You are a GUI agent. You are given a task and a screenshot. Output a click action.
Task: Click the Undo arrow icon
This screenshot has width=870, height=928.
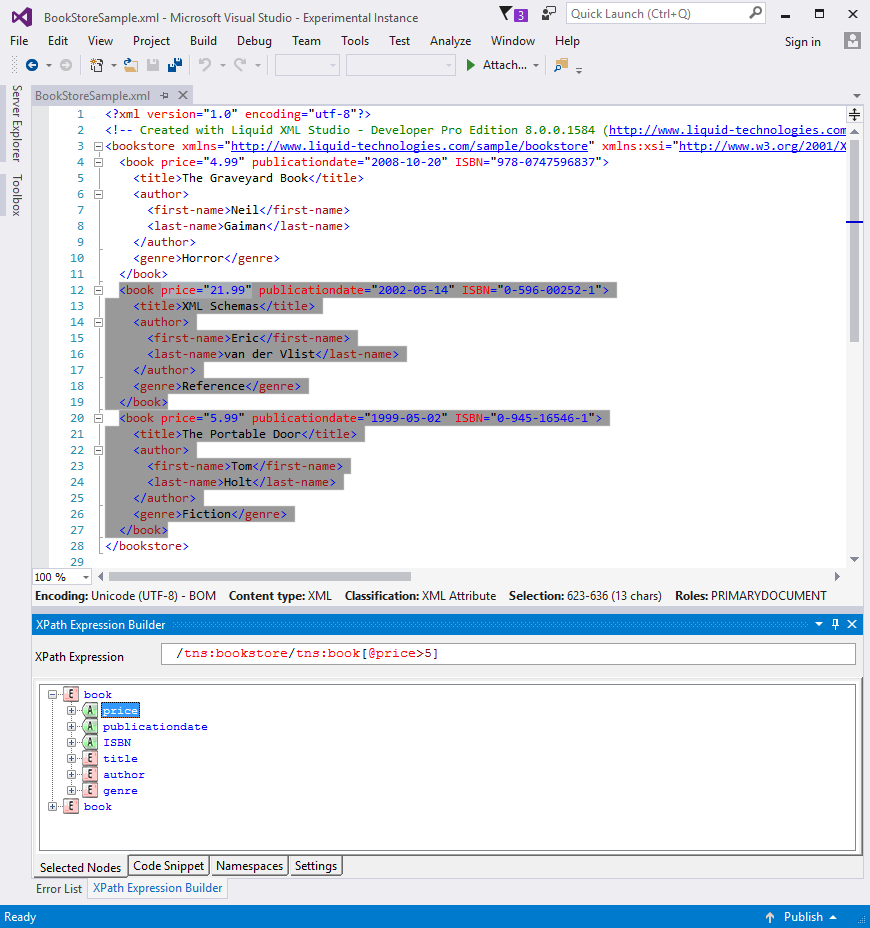[205, 65]
